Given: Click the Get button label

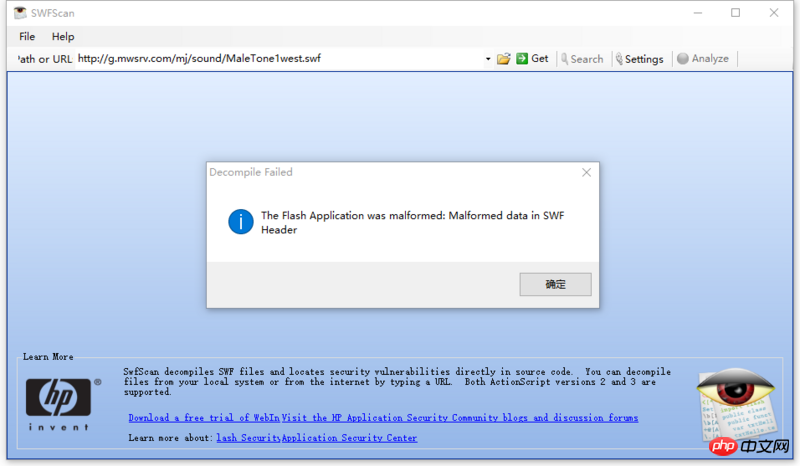Looking at the screenshot, I should [x=540, y=59].
